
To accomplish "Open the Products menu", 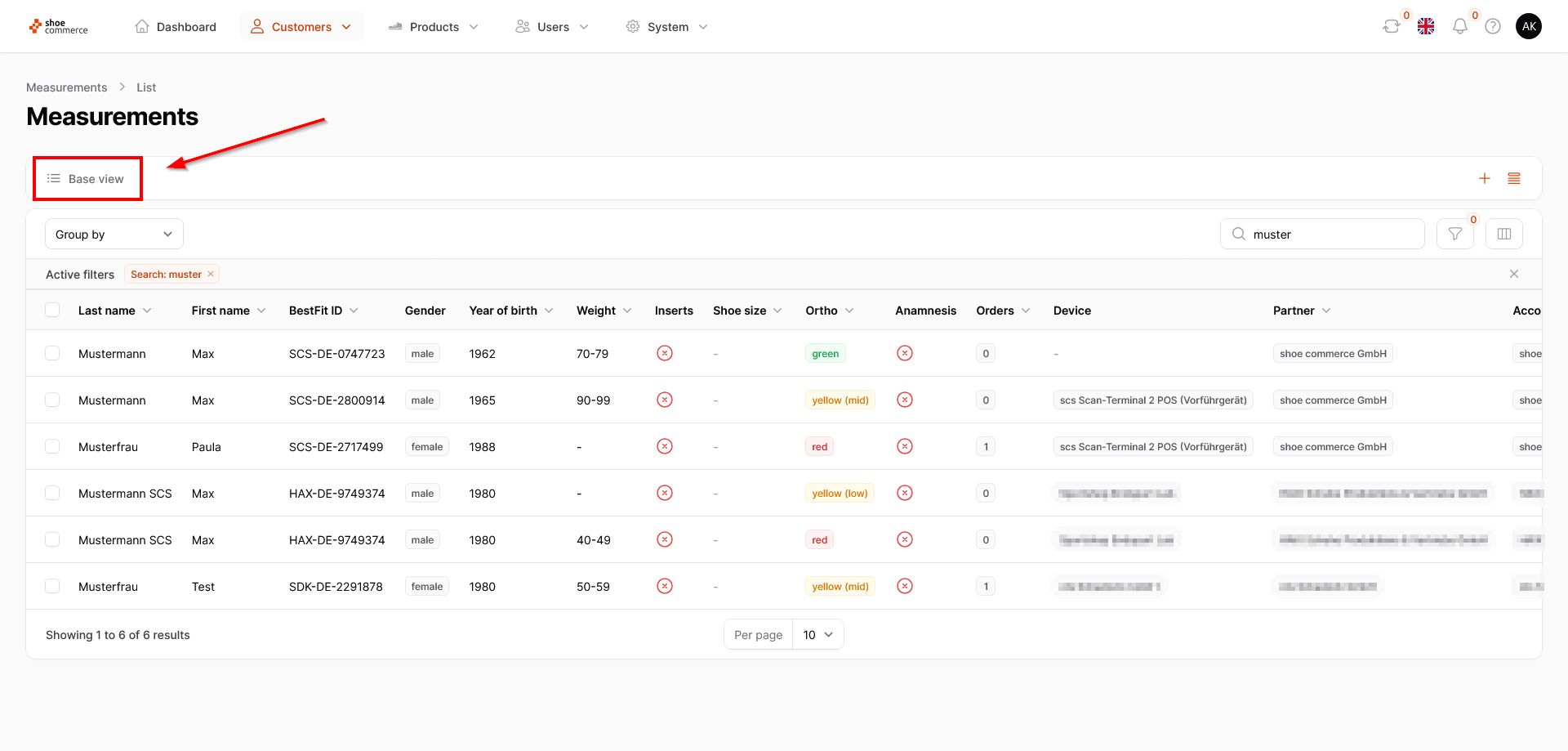I will click(434, 27).
